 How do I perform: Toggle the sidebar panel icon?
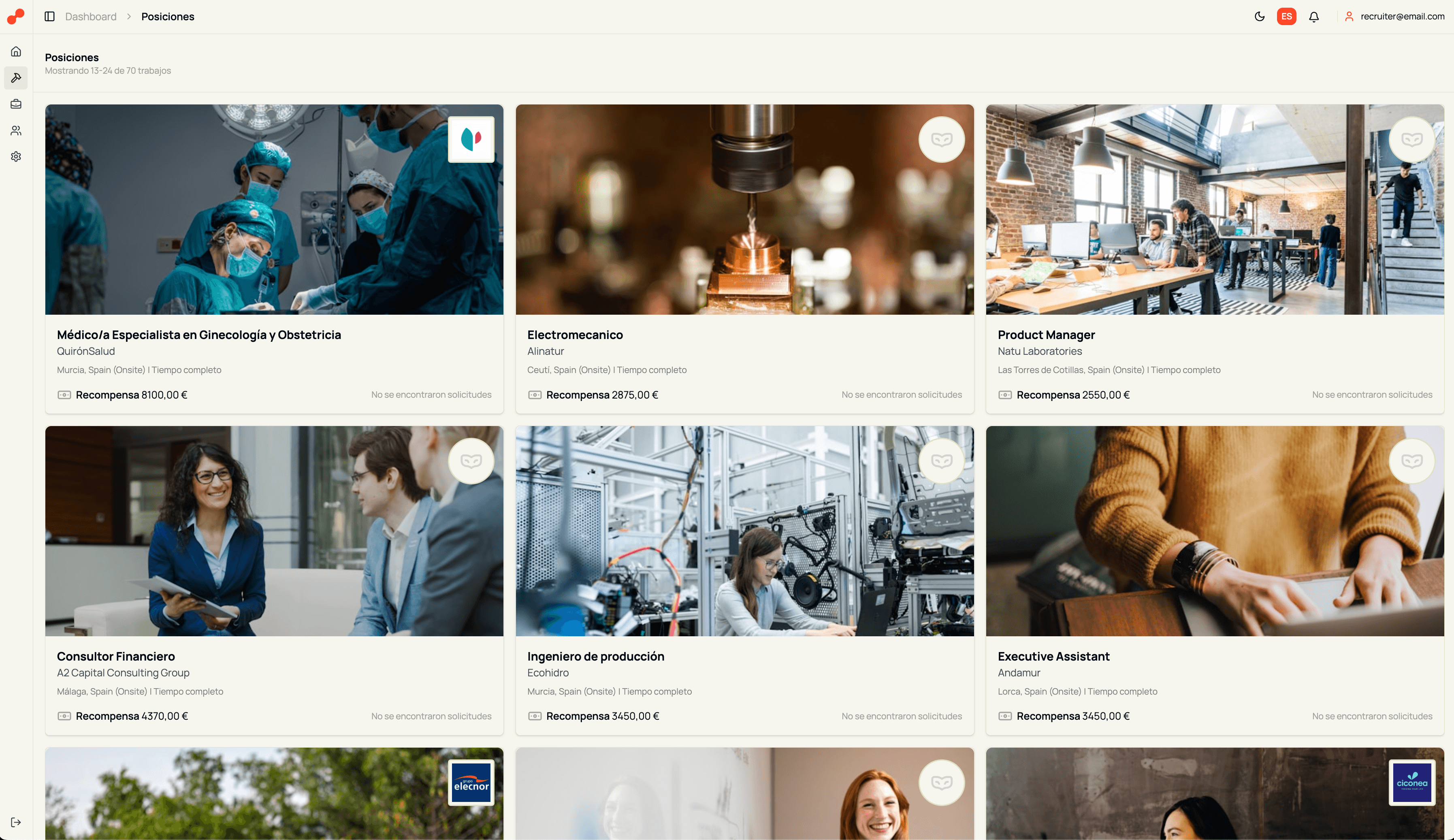49,17
